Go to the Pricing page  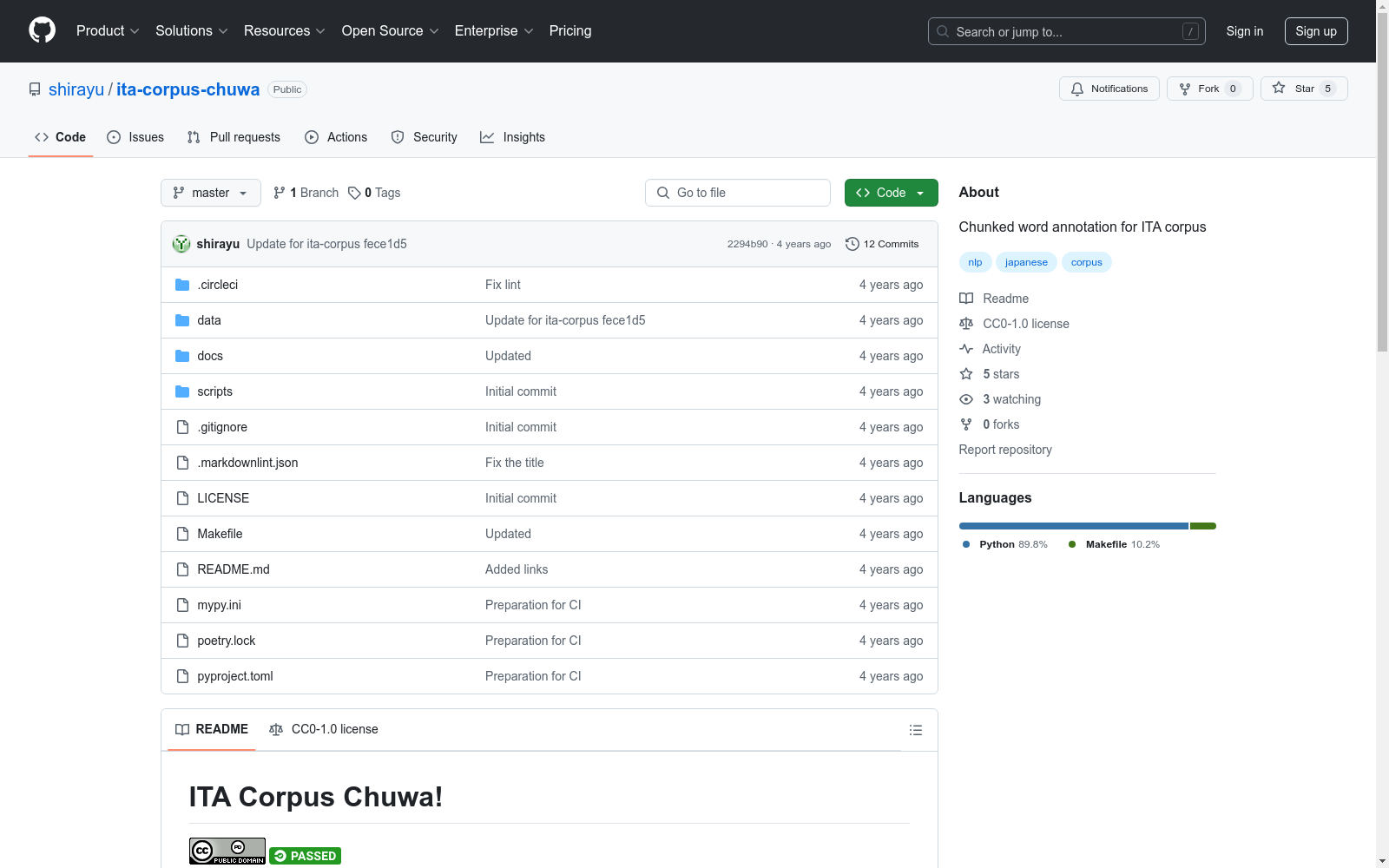click(x=570, y=31)
